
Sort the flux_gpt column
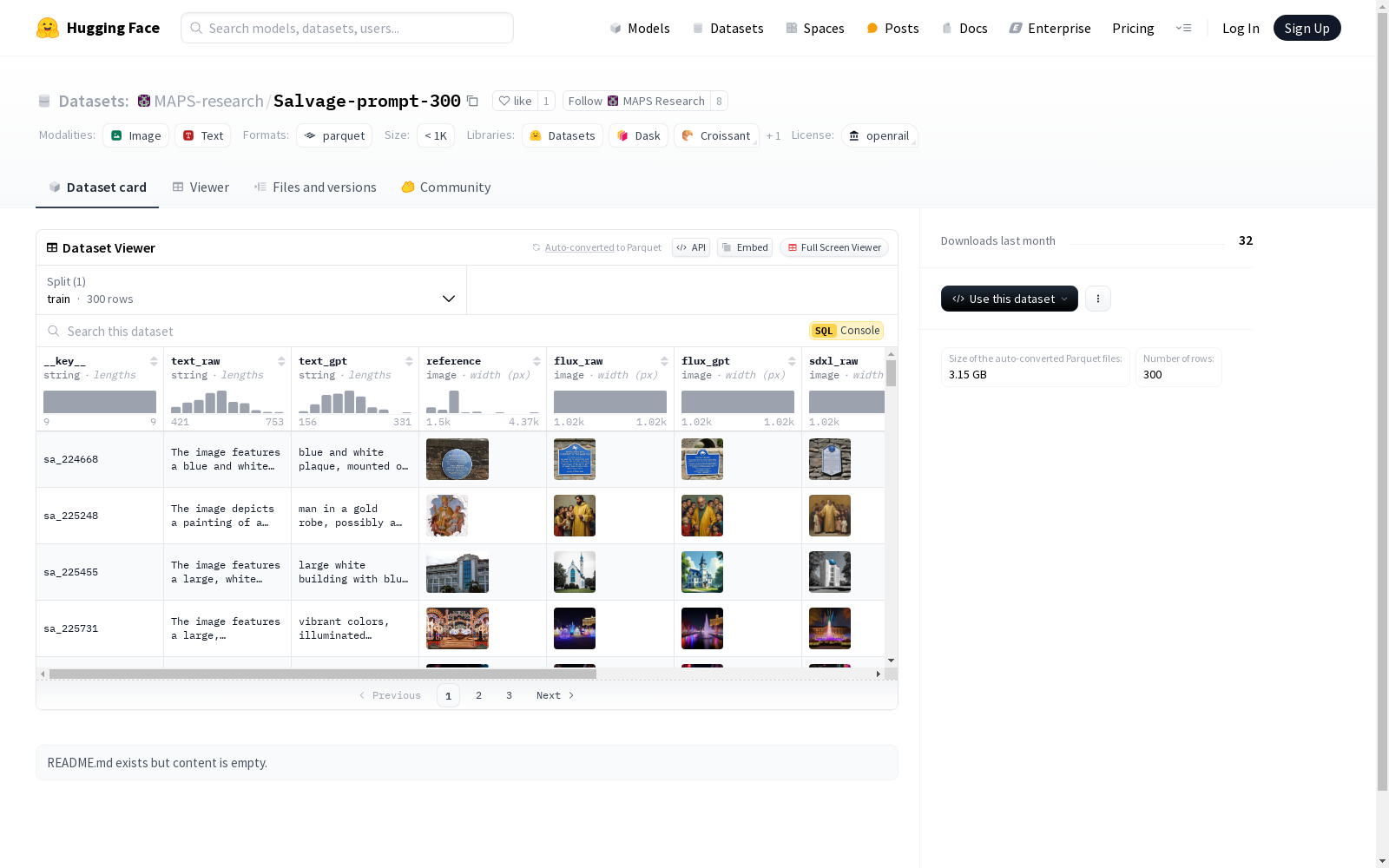792,361
